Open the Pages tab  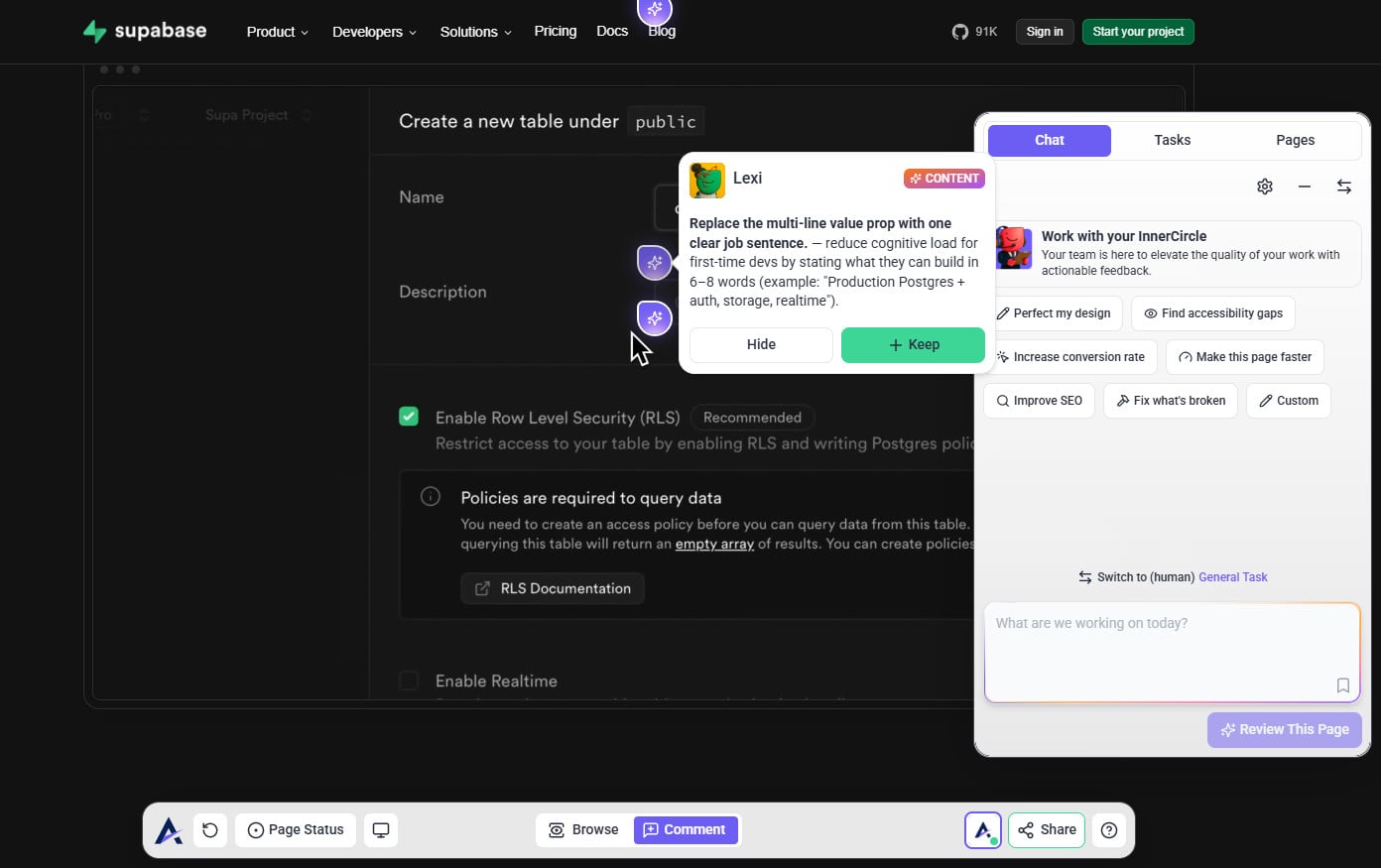tap(1295, 140)
